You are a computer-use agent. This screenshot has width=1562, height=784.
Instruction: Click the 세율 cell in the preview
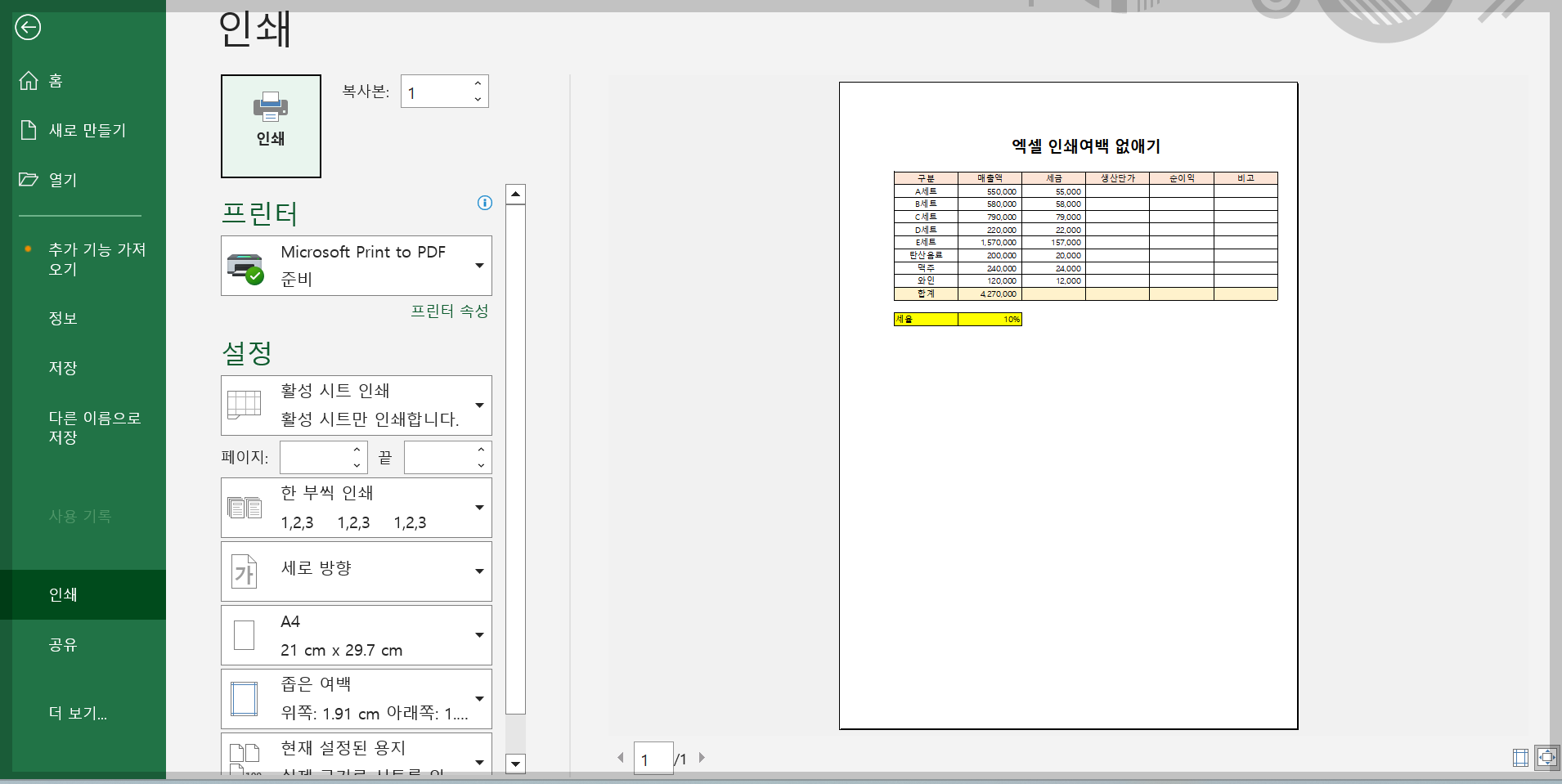click(926, 319)
